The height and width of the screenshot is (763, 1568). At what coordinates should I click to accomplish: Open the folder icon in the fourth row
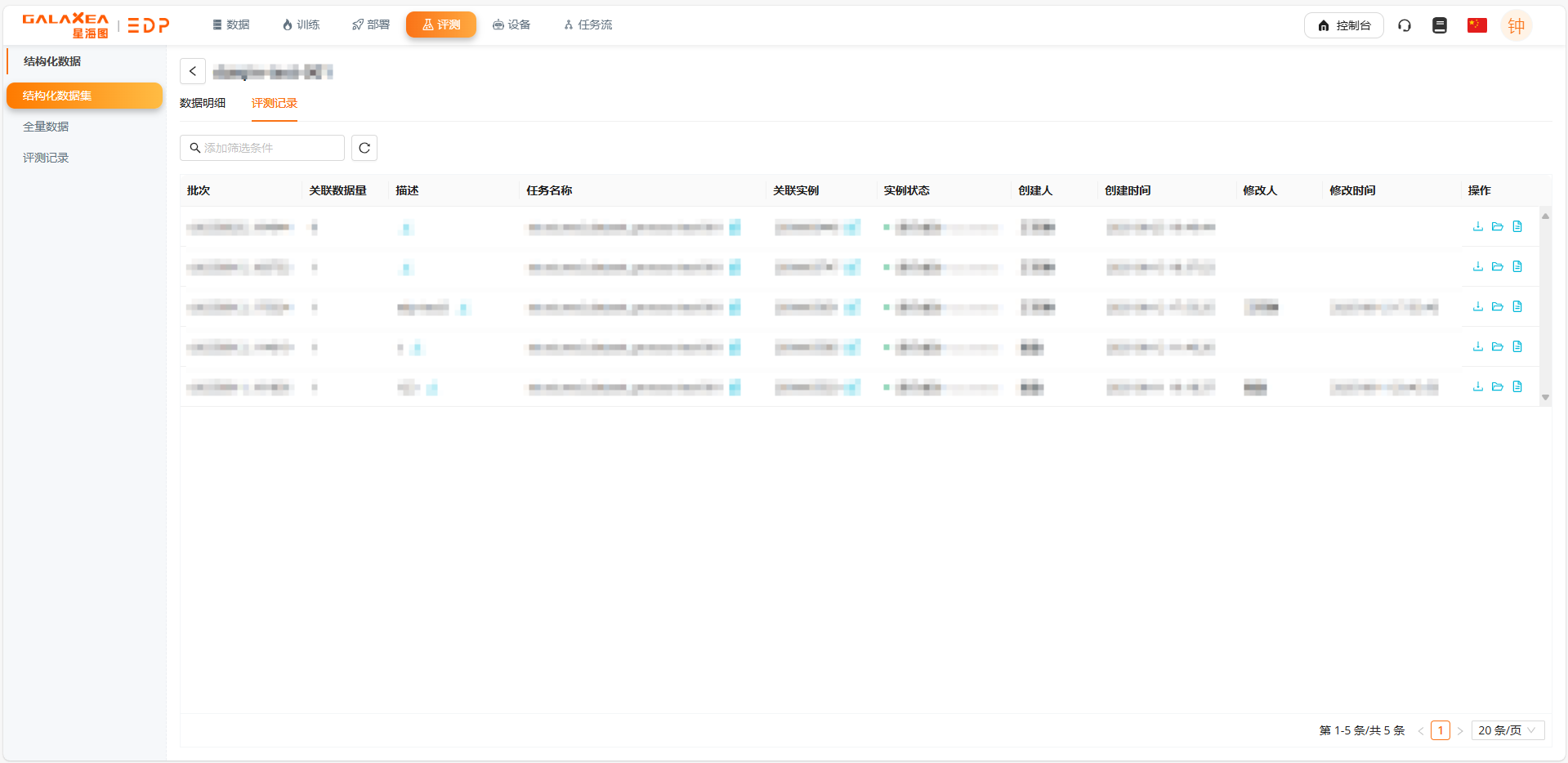tap(1497, 346)
